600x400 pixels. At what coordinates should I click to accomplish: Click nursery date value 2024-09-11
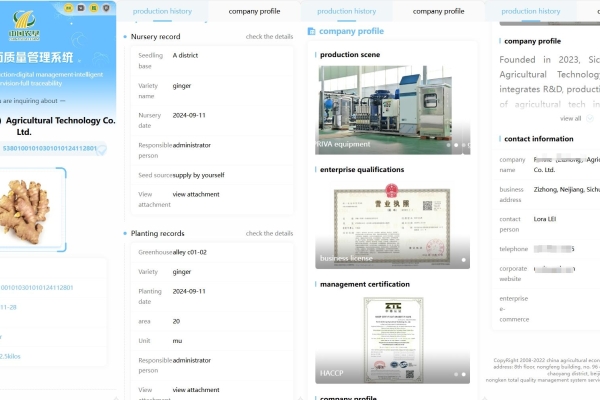(189, 115)
